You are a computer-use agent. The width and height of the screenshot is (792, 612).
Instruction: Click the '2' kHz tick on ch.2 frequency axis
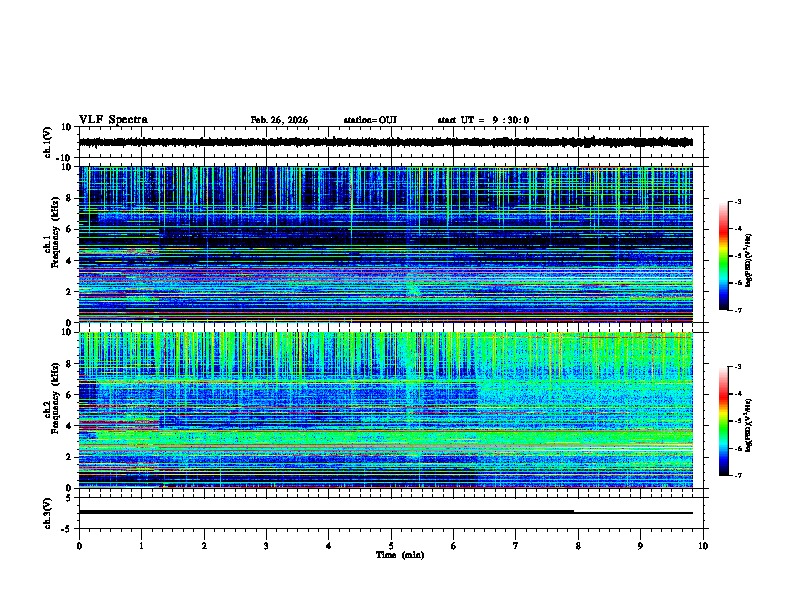(x=69, y=457)
